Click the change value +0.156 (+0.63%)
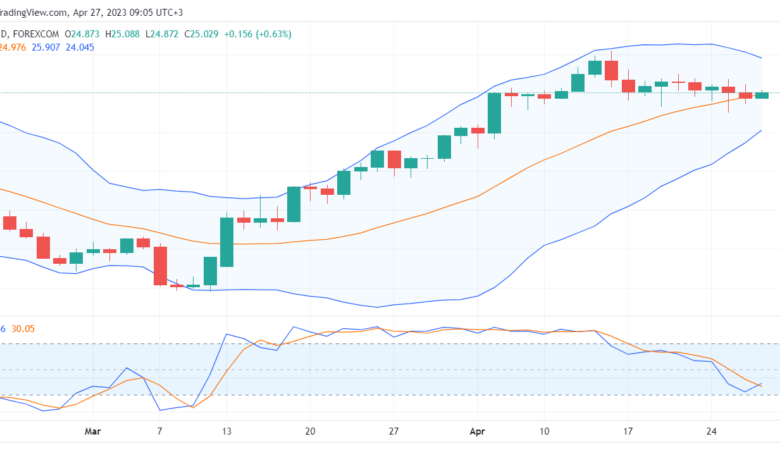Viewport: 780px width, 470px height. [258, 34]
